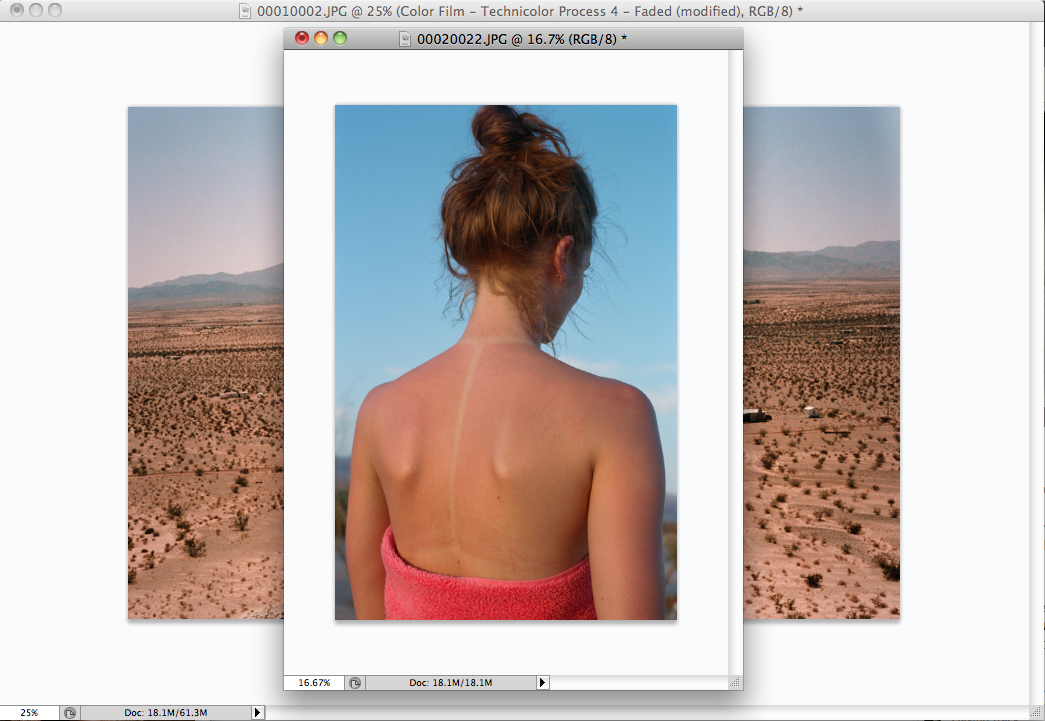Open the status popup arrow beside Doc: 18.1M/18.1M
1045x721 pixels.
tap(542, 683)
